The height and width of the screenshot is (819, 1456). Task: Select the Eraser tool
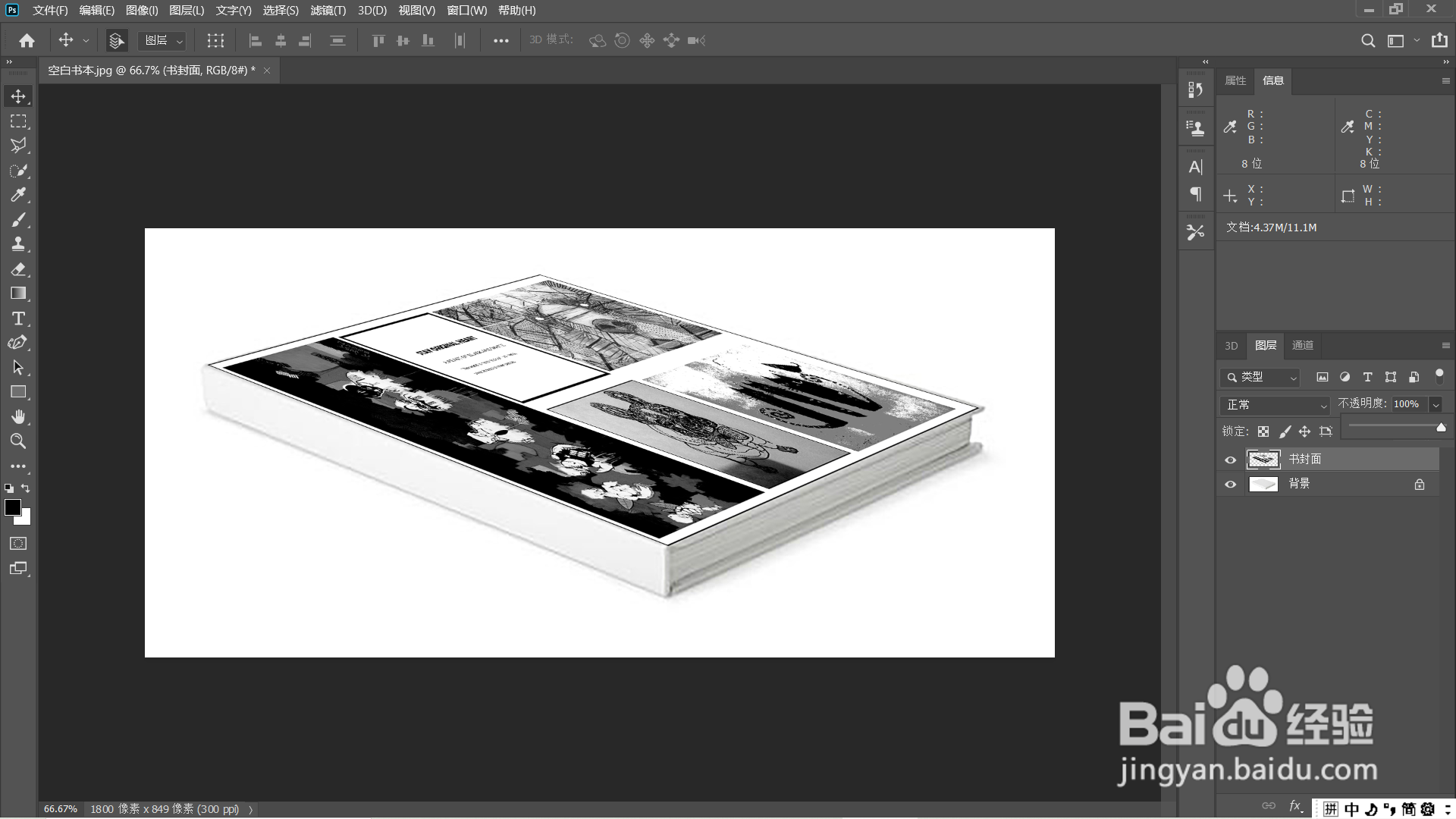click(18, 269)
